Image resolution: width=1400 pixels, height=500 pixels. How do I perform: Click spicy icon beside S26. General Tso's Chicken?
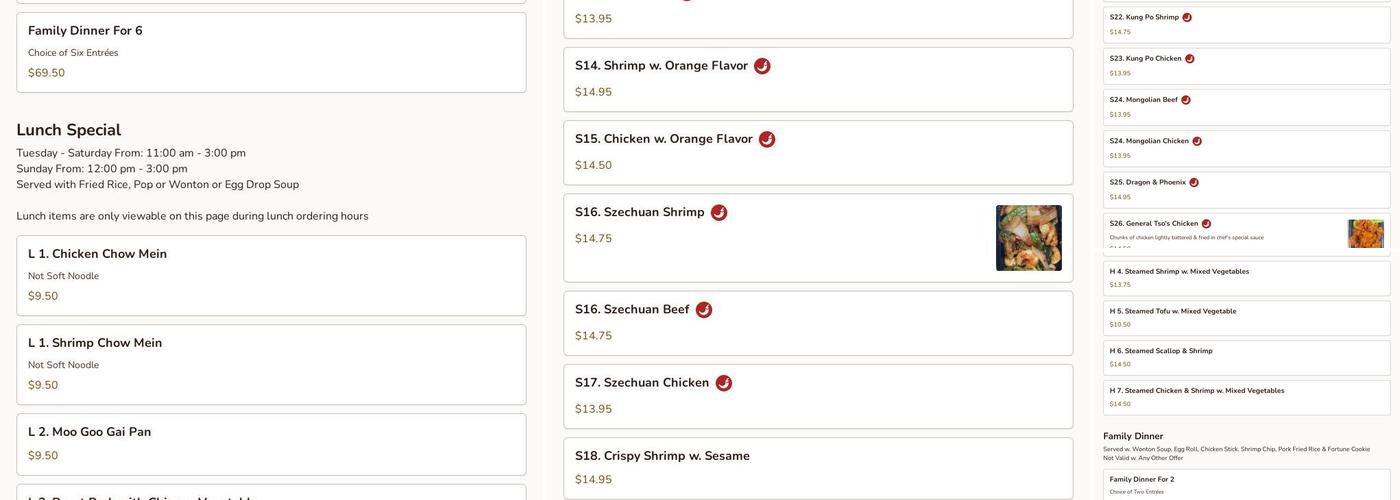coord(1206,224)
